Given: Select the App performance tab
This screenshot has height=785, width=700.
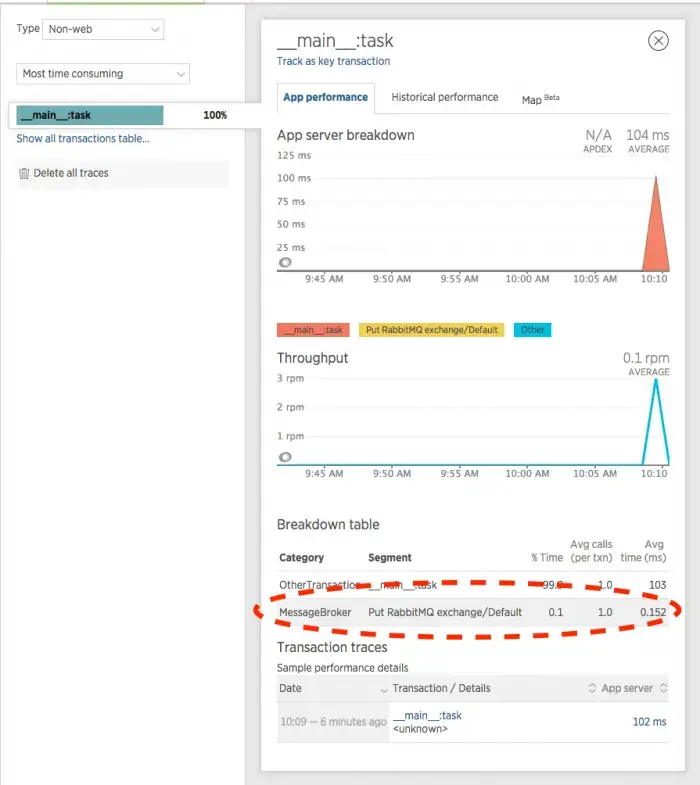Looking at the screenshot, I should (325, 98).
